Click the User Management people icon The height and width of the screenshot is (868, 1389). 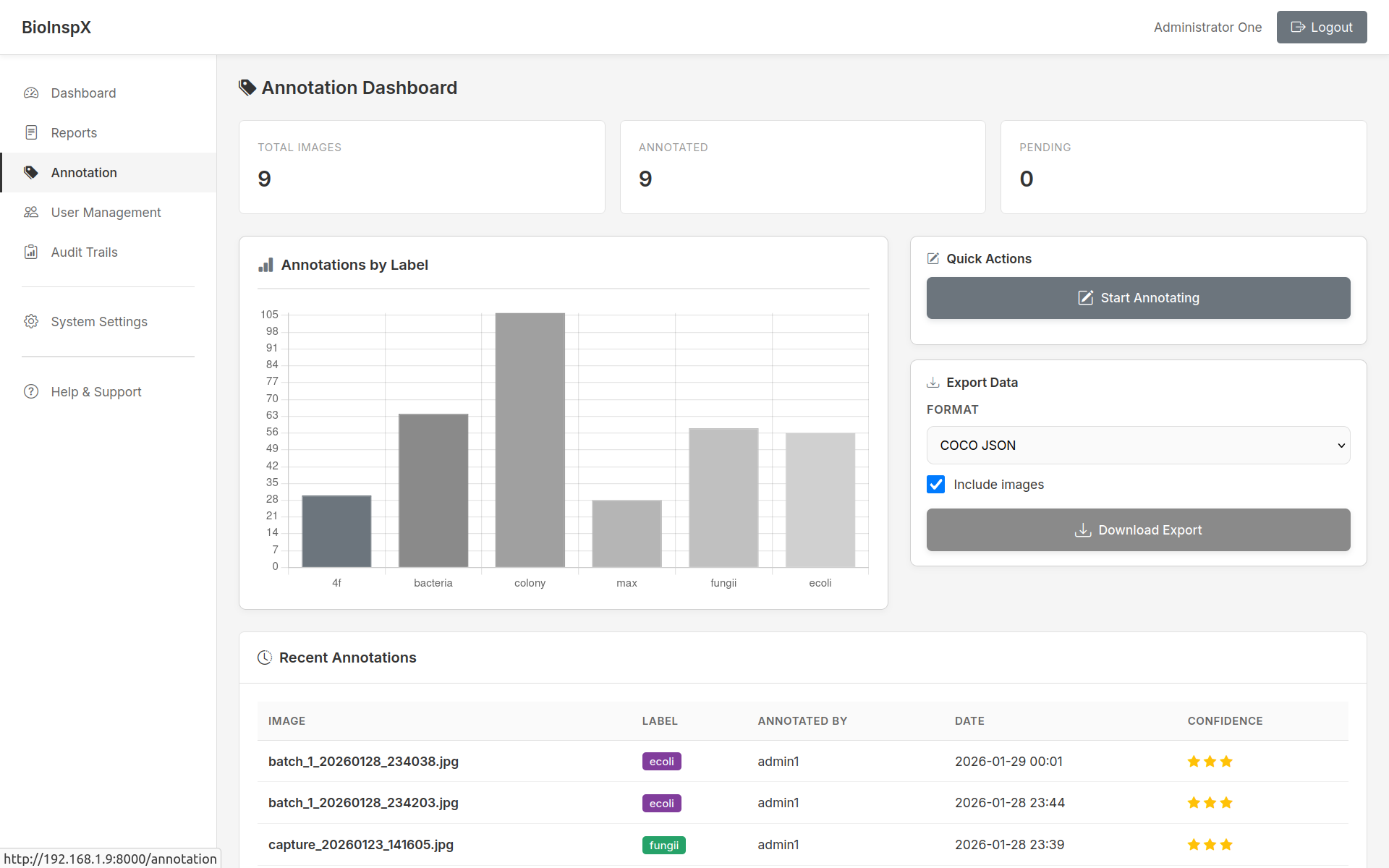click(x=31, y=212)
